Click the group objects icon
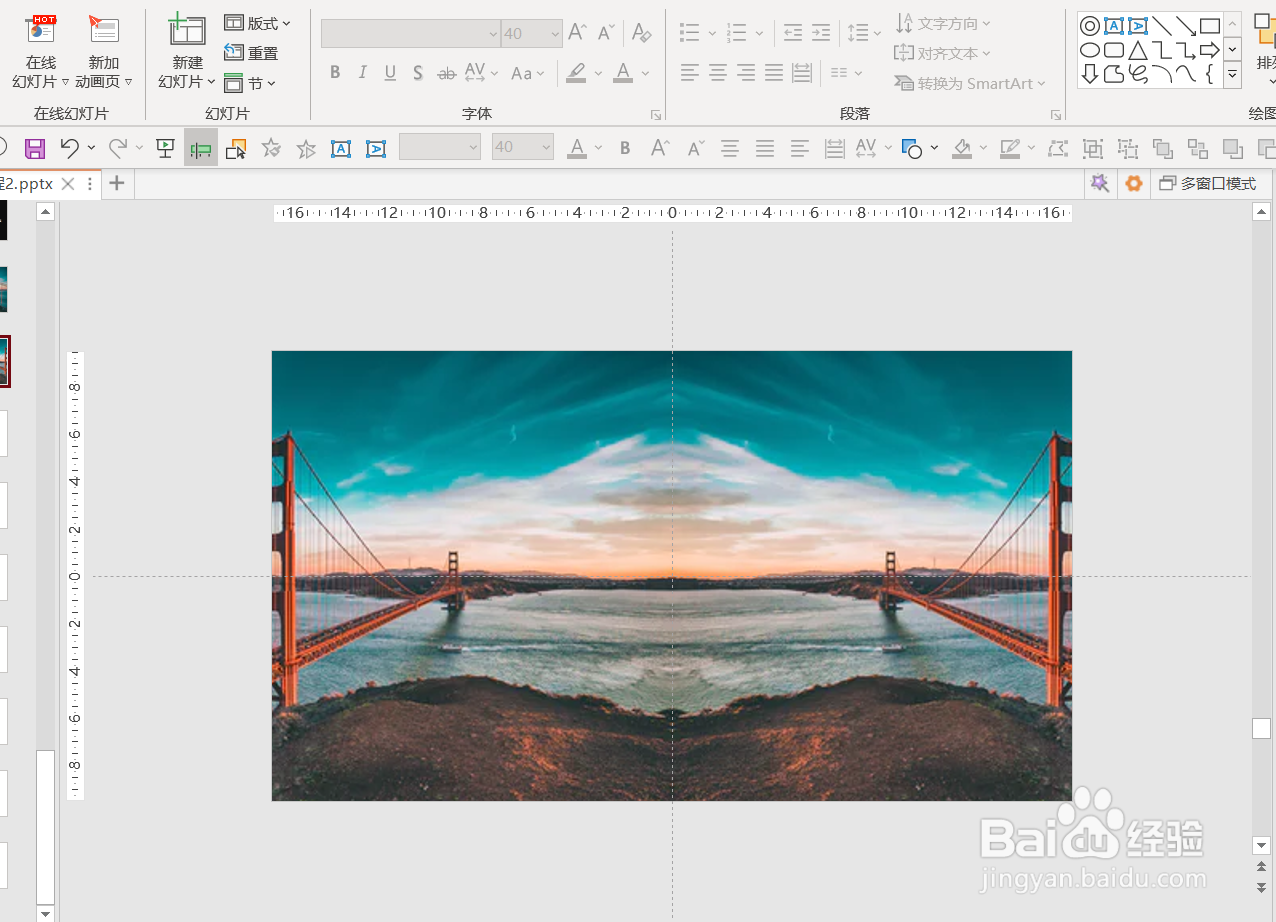The height and width of the screenshot is (922, 1276). (x=1093, y=149)
